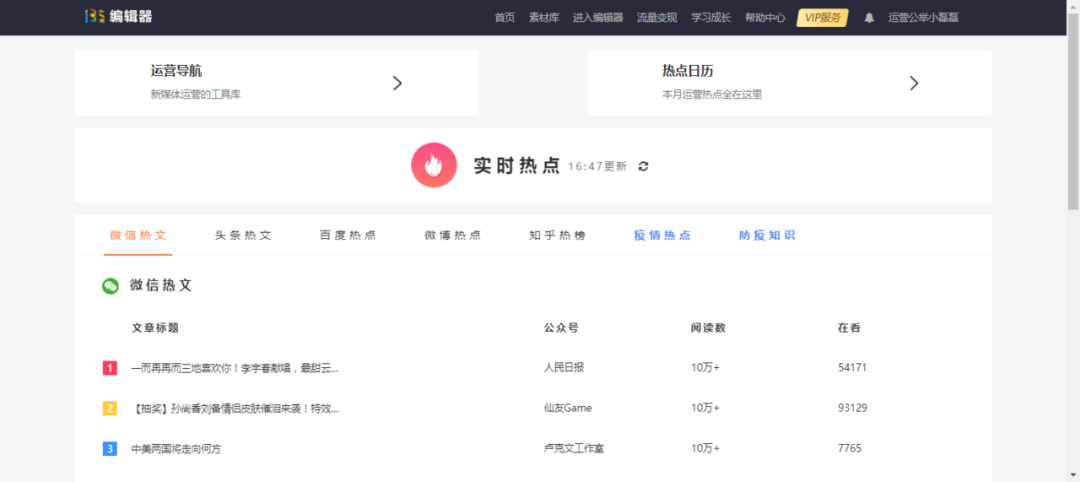
Task: Open the 微博热点 tab
Action: [453, 236]
